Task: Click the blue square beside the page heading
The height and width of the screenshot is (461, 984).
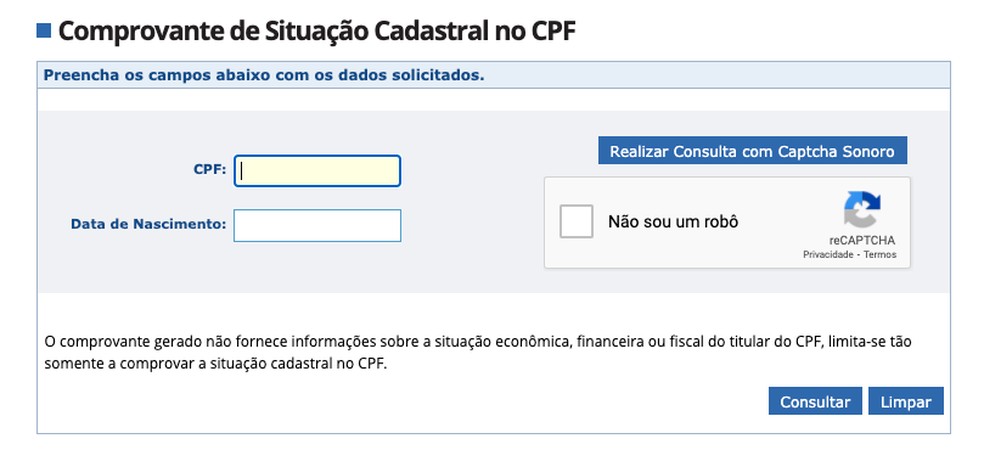Action: click(x=43, y=30)
